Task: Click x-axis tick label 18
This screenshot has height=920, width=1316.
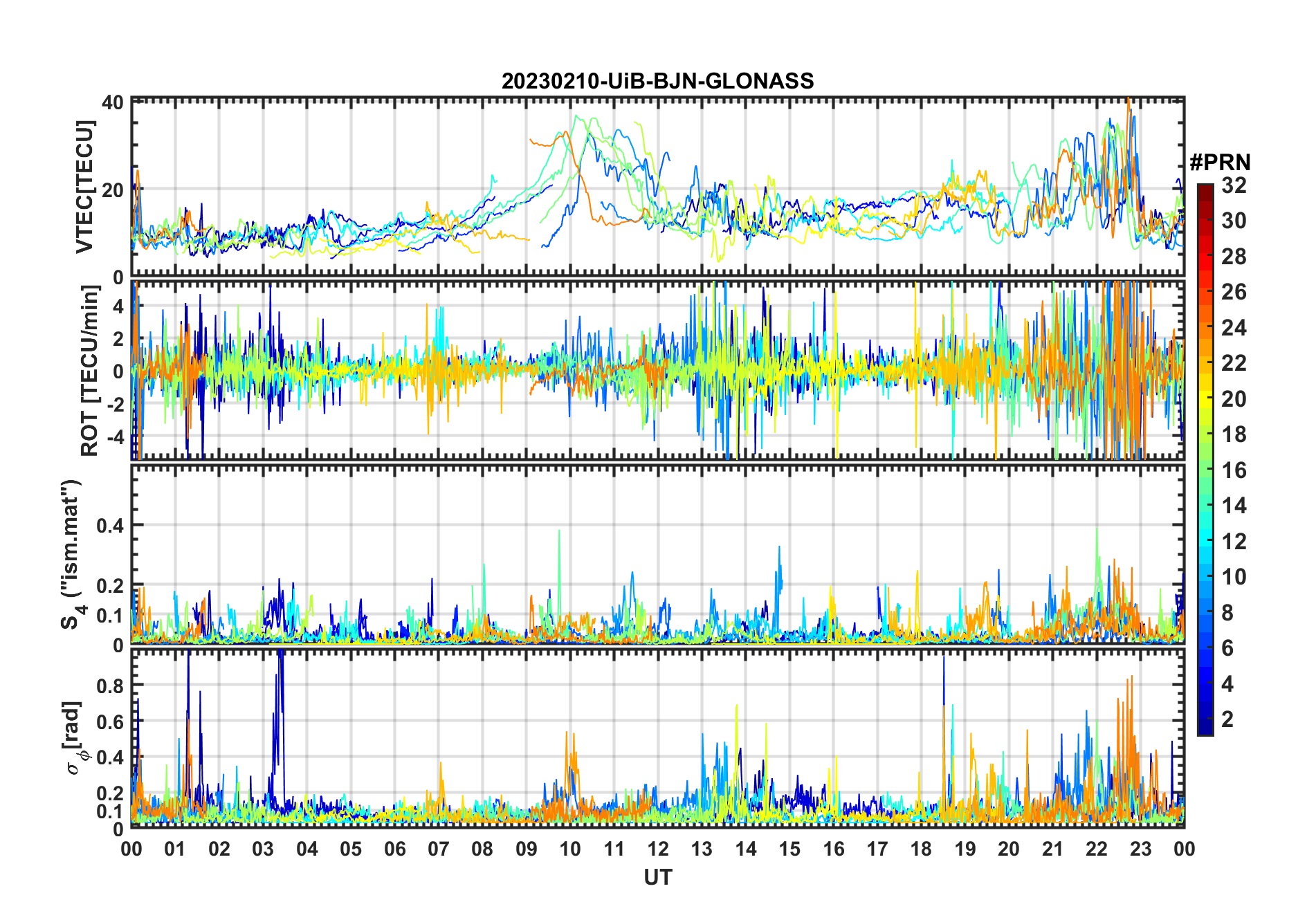Action: (x=921, y=849)
